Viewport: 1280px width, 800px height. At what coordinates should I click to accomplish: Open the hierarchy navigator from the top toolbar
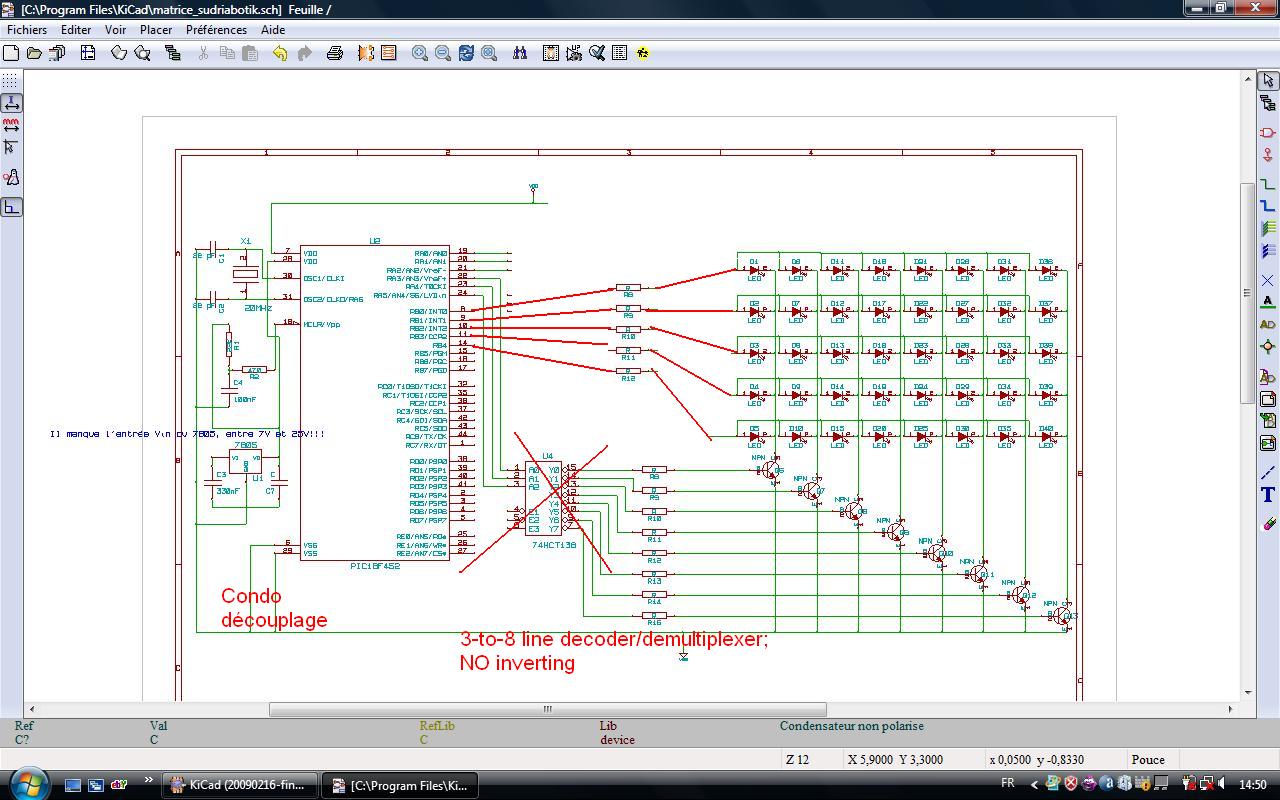pyautogui.click(x=173, y=53)
